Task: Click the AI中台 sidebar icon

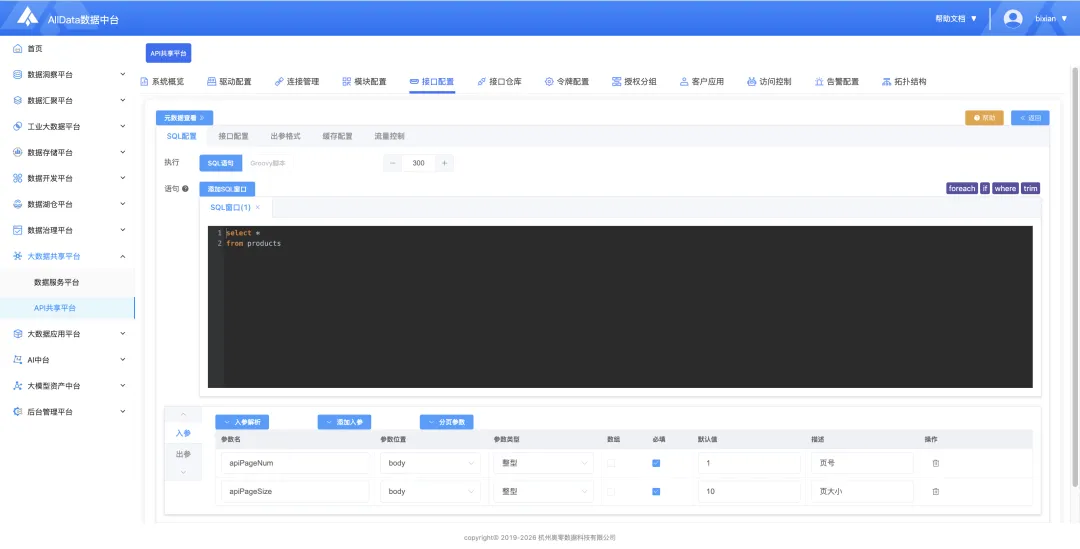Action: tap(18, 360)
